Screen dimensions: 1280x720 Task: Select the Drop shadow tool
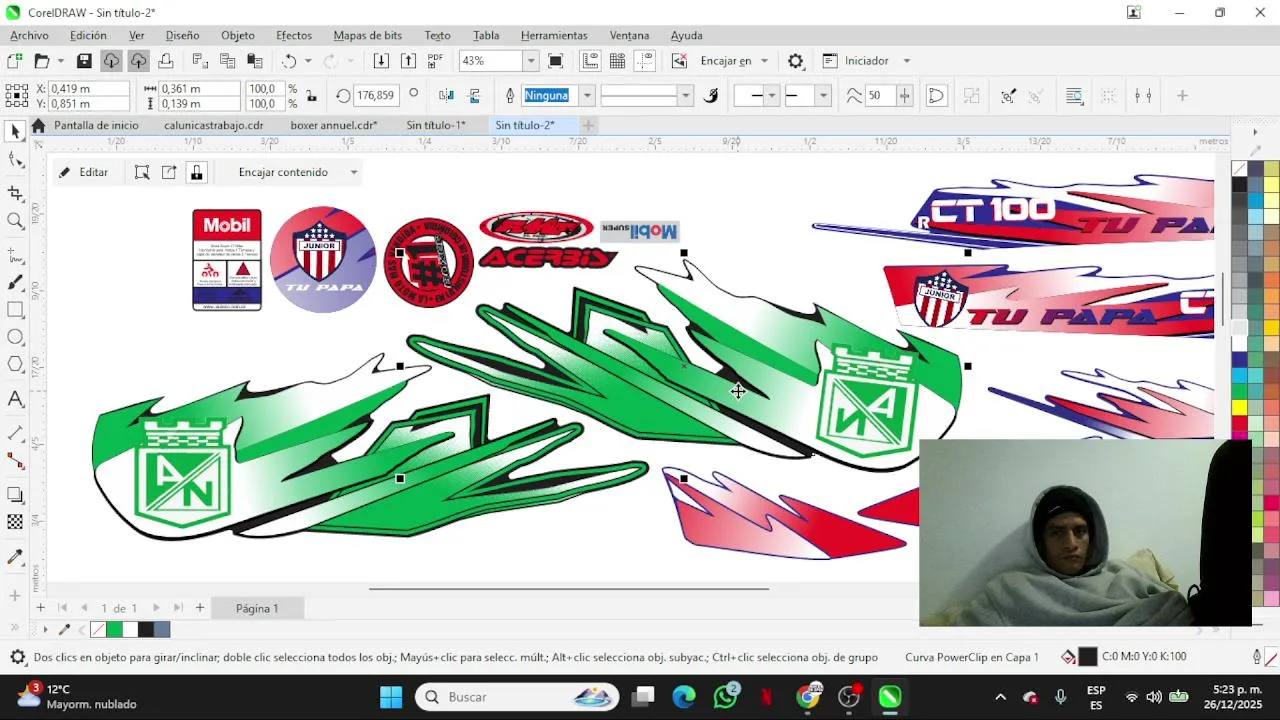click(x=15, y=495)
